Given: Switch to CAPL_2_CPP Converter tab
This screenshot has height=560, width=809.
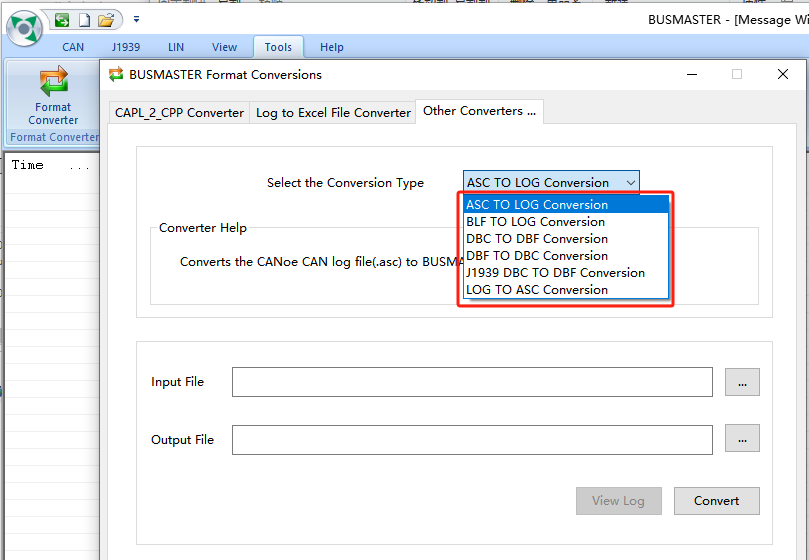Looking at the screenshot, I should (x=180, y=113).
